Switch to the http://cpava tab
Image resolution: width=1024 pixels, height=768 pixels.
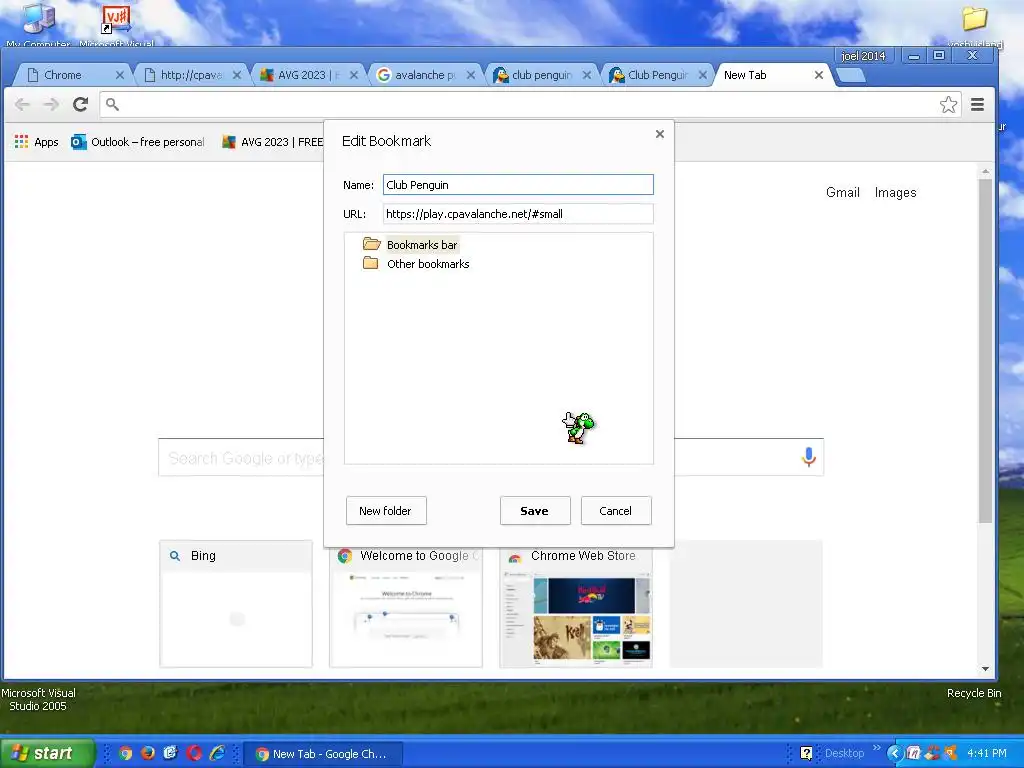click(191, 75)
